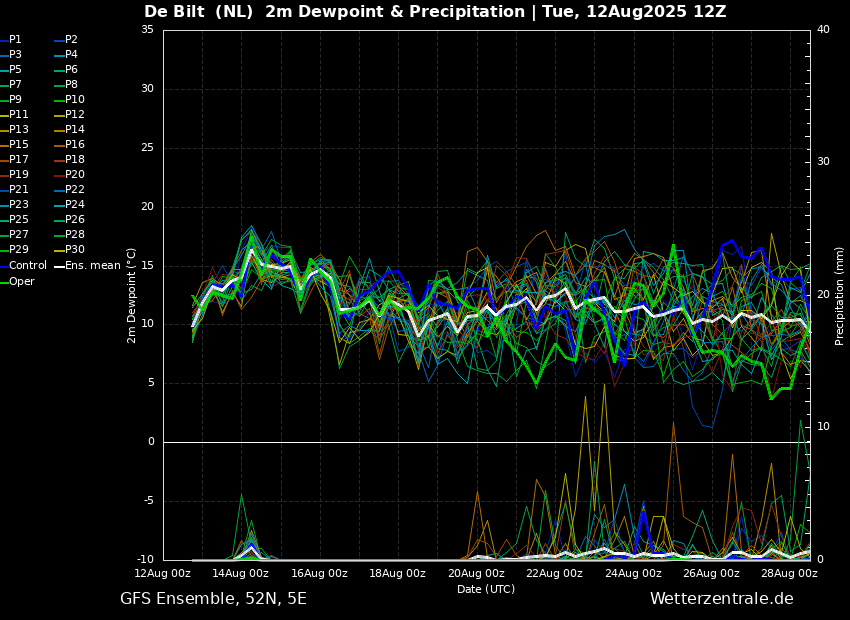Click the P29 legend line swatch
850x620 pixels.
(x=4, y=250)
